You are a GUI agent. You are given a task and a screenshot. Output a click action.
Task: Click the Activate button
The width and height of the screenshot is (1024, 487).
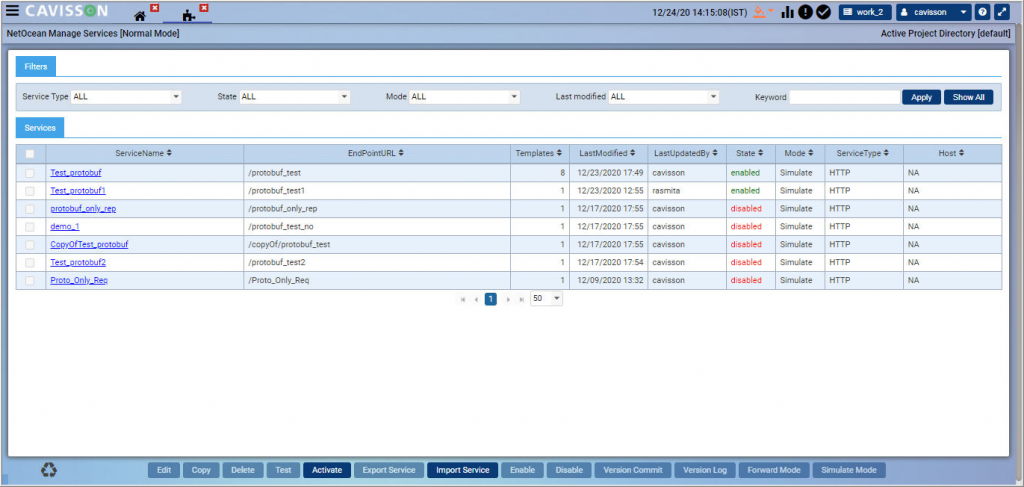[327, 470]
